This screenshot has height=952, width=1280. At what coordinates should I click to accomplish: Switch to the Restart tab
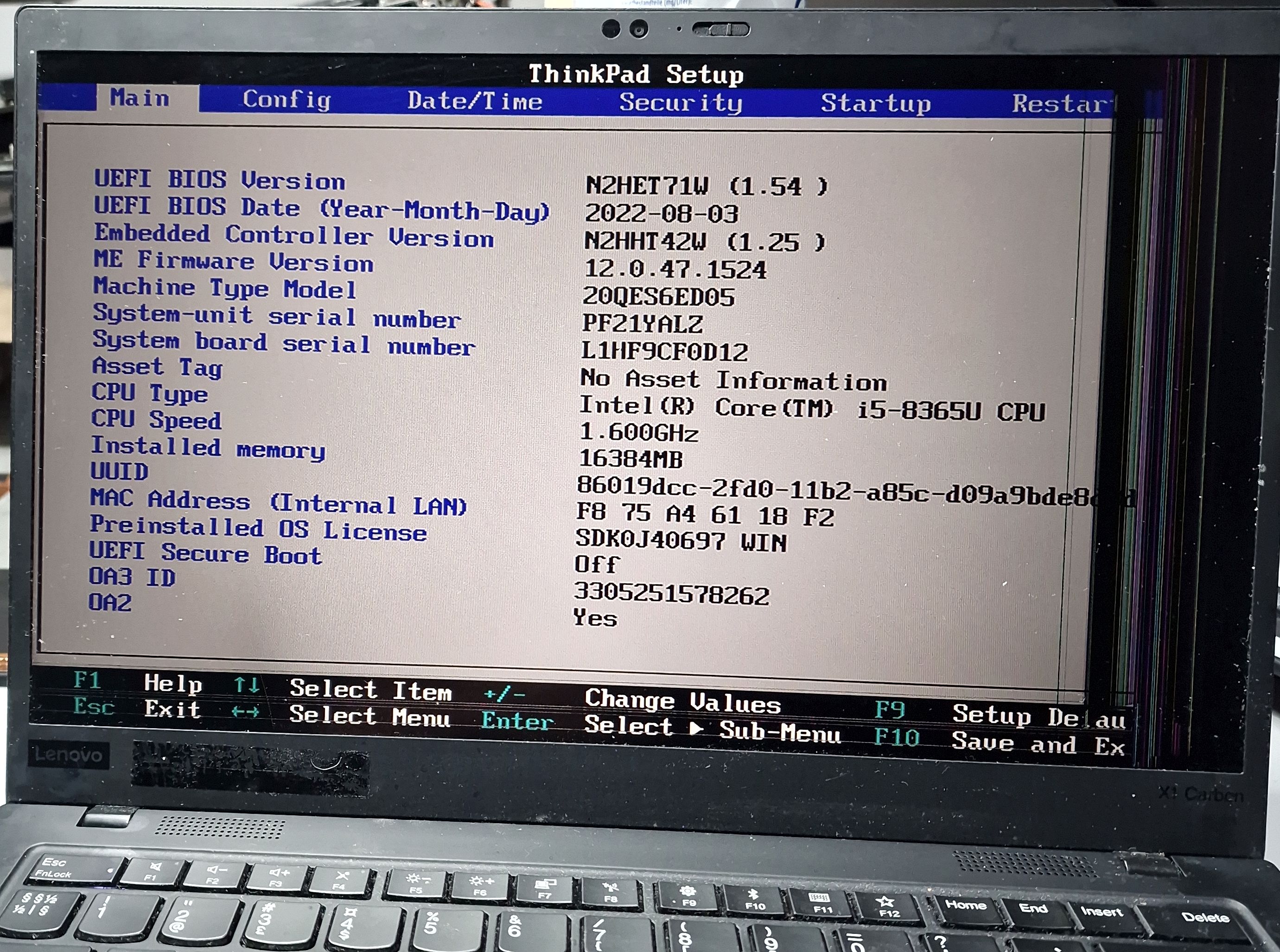(1063, 104)
